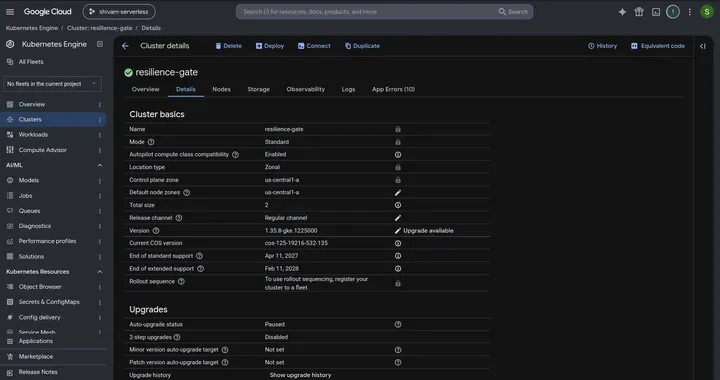Click info icon in End of standard support row

398,256
